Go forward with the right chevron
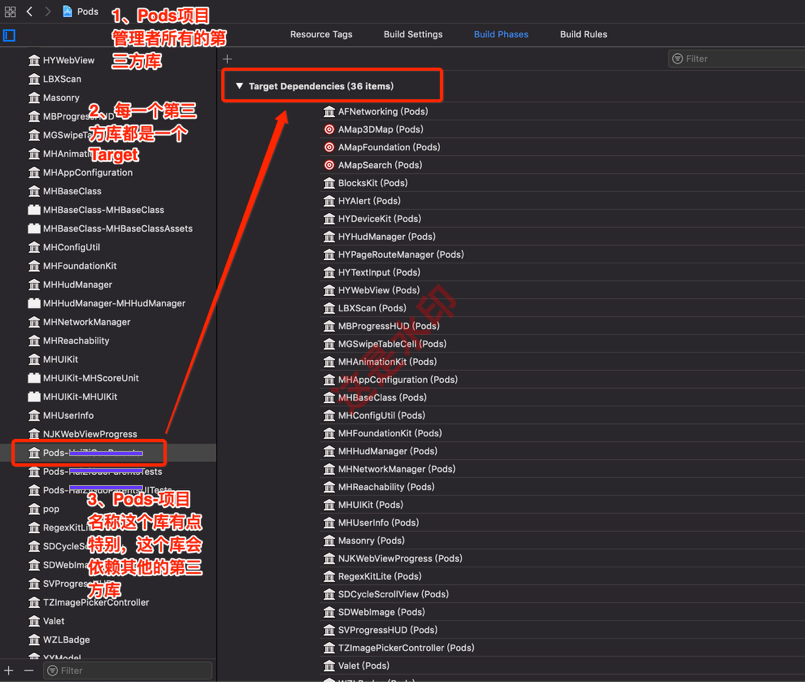This screenshot has height=682, width=805. tap(48, 11)
